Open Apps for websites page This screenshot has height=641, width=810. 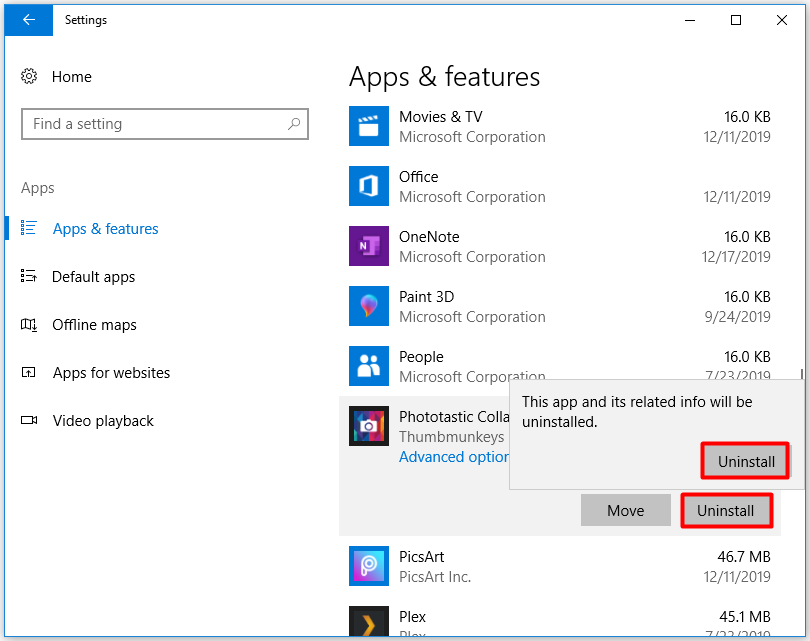coord(112,372)
